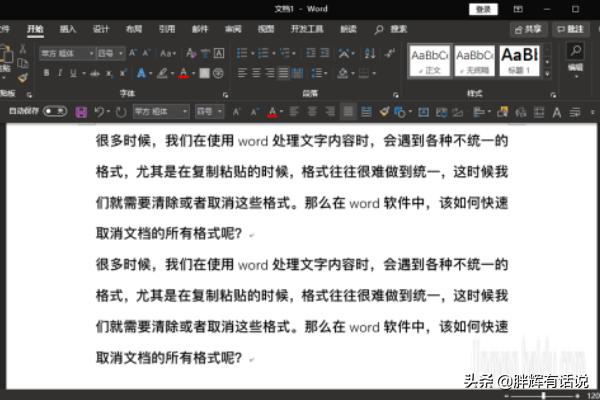600x400 pixels.
Task: Open the Home tab
Action: pos(35,29)
